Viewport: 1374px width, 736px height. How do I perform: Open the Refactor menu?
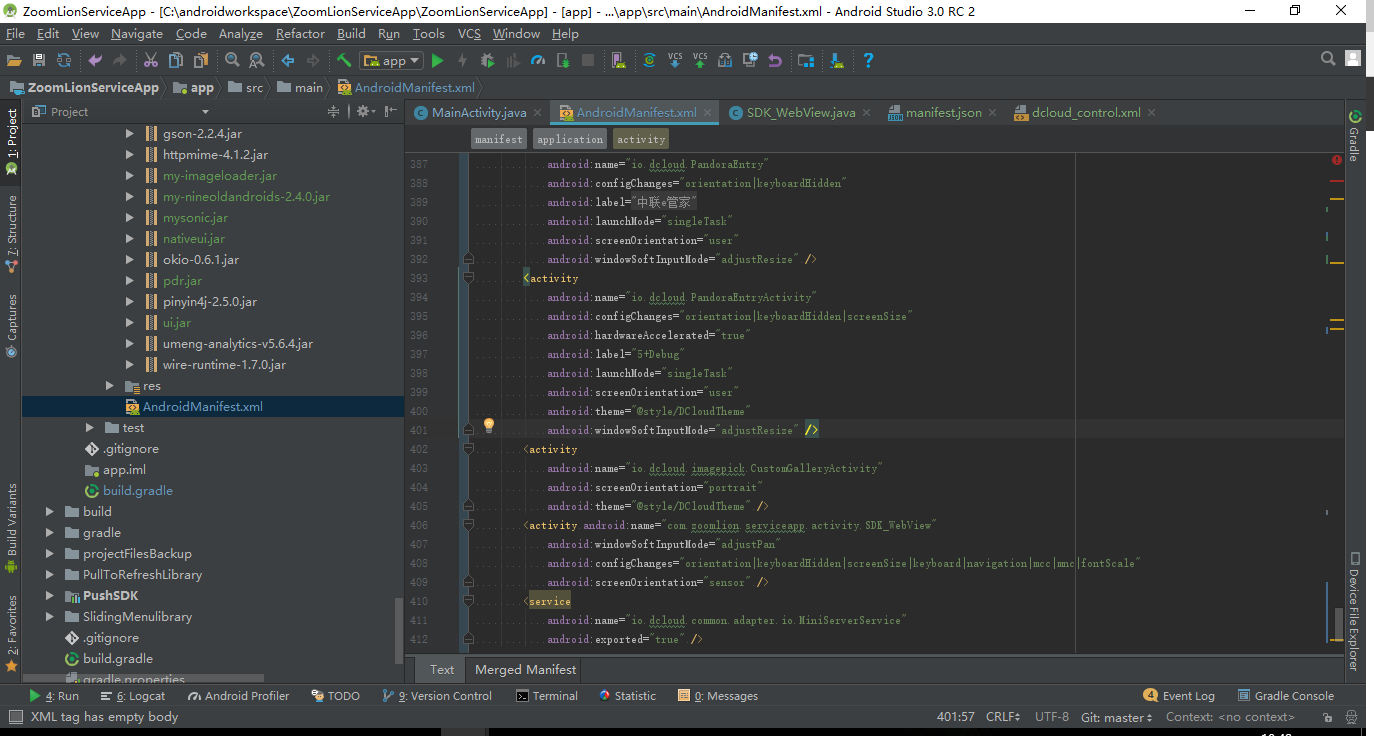pyautogui.click(x=300, y=33)
